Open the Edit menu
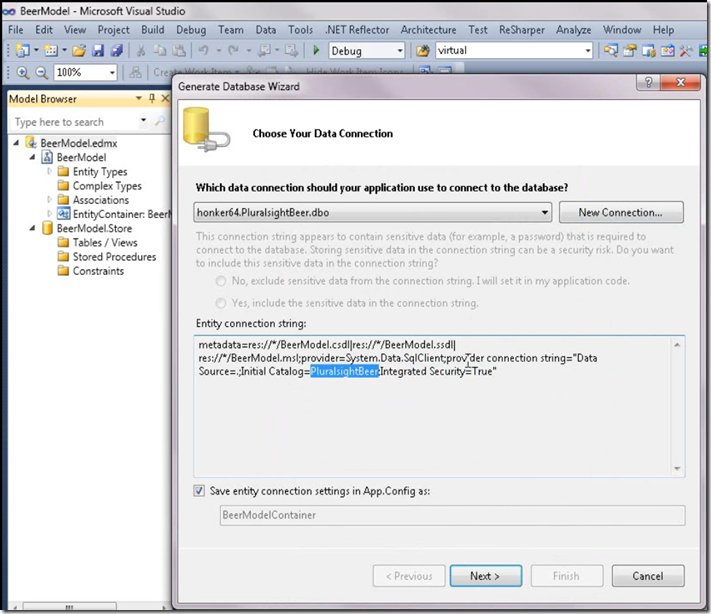 click(44, 30)
